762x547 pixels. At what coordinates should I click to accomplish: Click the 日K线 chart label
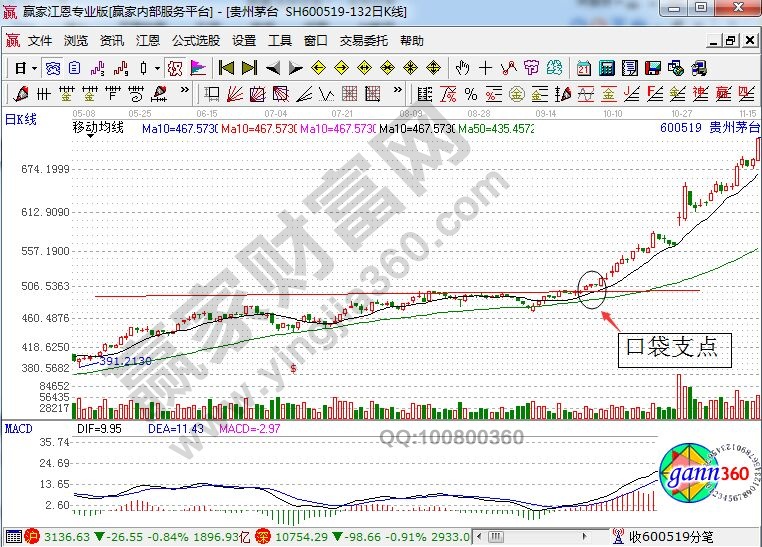[21, 118]
